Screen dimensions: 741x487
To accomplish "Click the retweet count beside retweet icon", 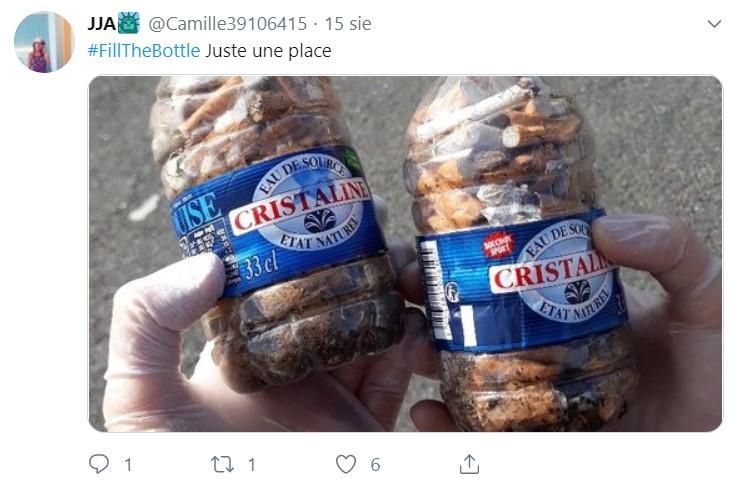I will (x=252, y=465).
